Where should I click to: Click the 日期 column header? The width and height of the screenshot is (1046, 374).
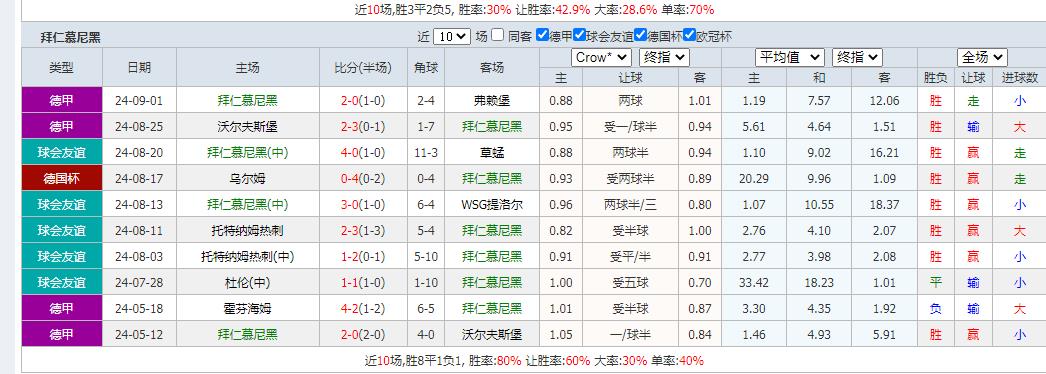[x=139, y=67]
